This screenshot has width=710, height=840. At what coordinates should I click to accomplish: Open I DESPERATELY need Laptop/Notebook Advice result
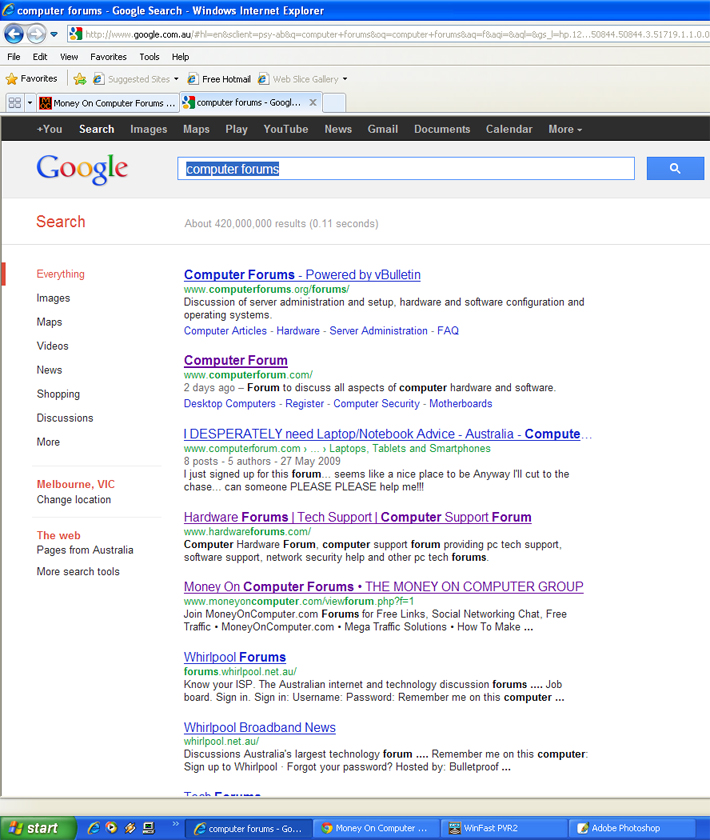tap(387, 434)
